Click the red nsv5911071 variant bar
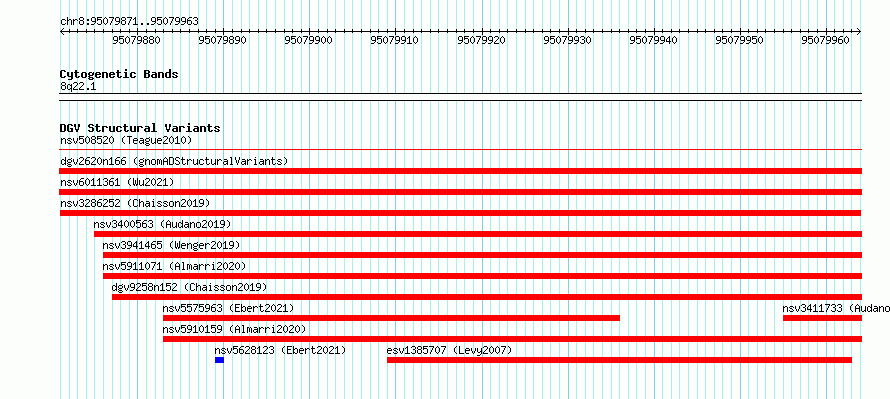This screenshot has width=890, height=399. click(x=482, y=276)
